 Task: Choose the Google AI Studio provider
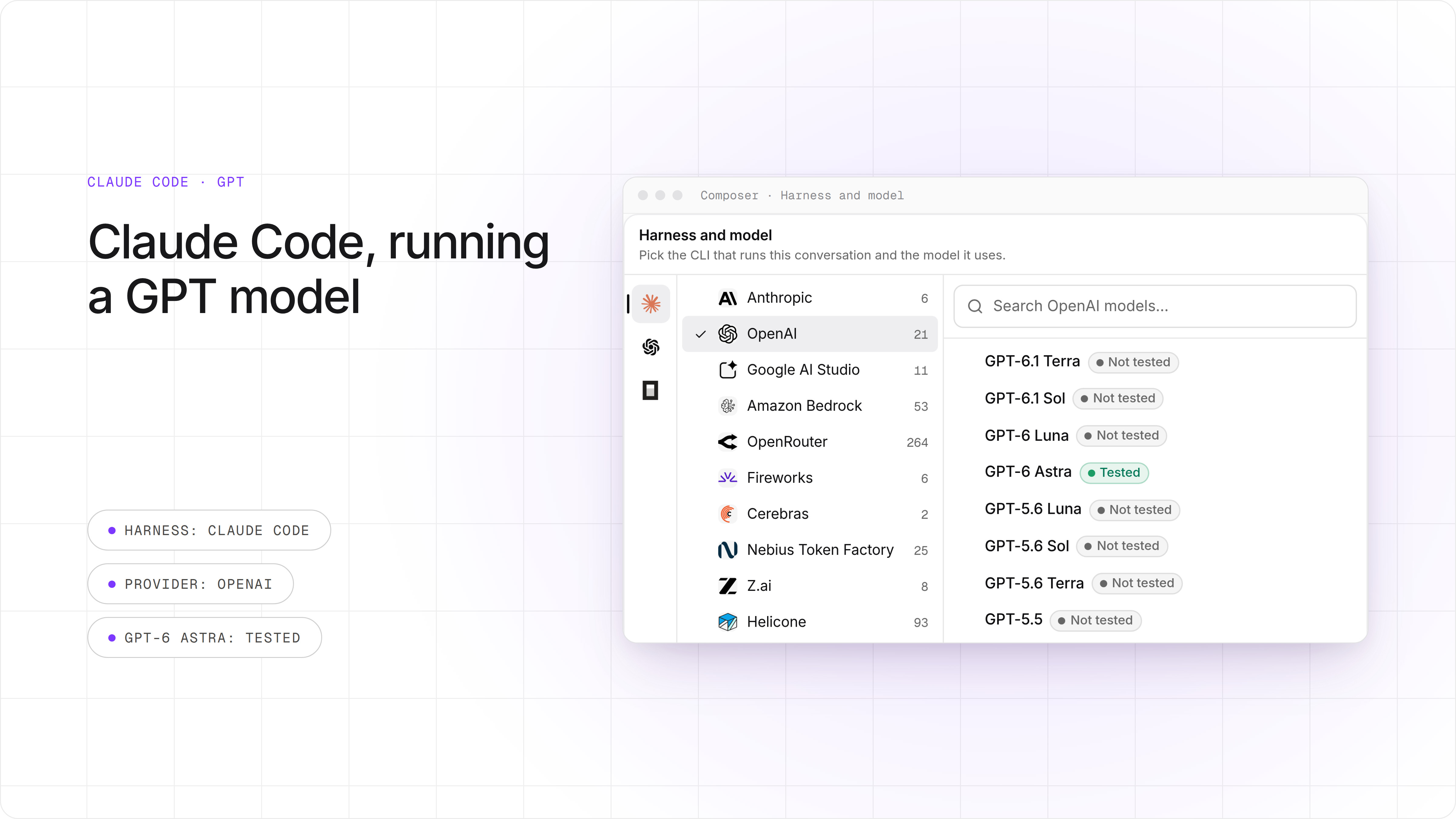click(x=809, y=370)
